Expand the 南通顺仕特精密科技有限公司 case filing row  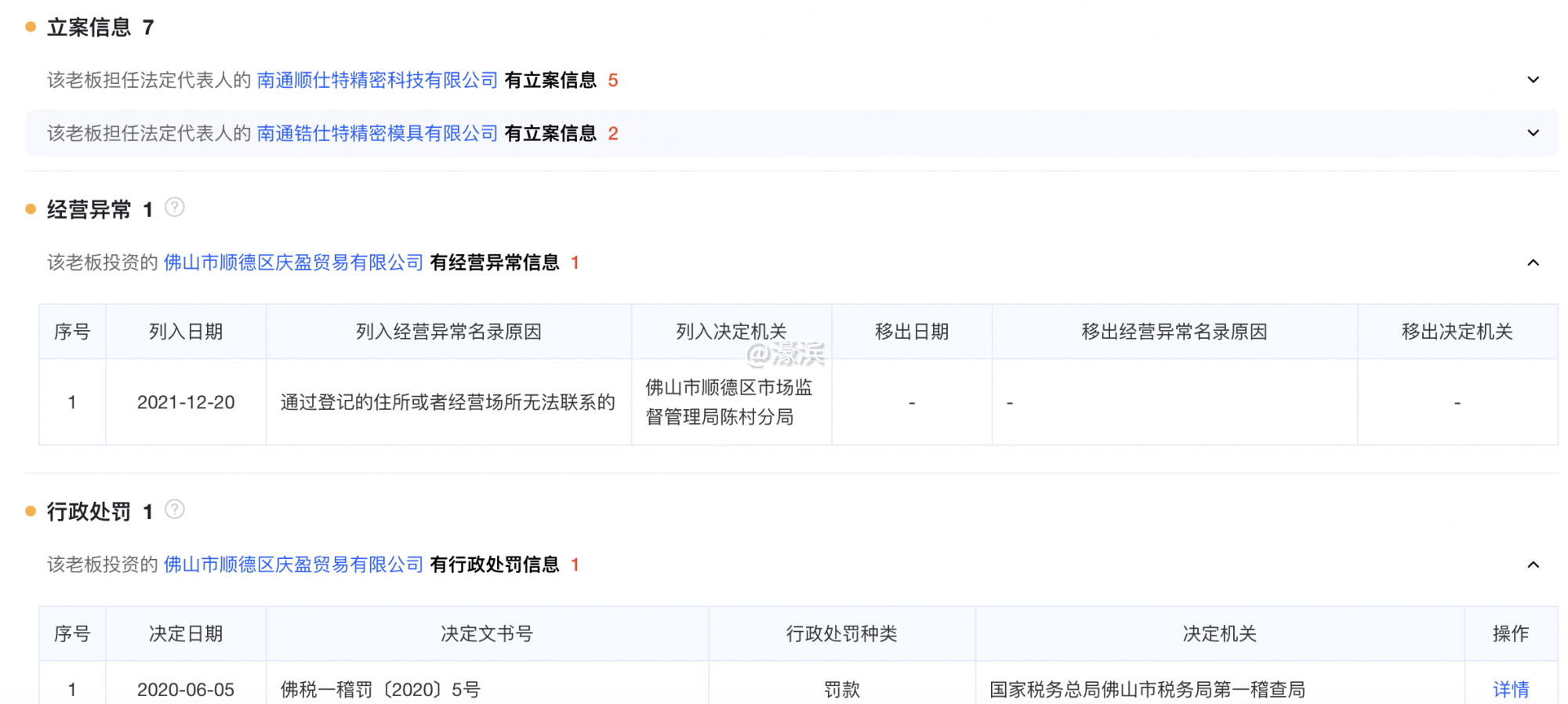[x=1533, y=80]
